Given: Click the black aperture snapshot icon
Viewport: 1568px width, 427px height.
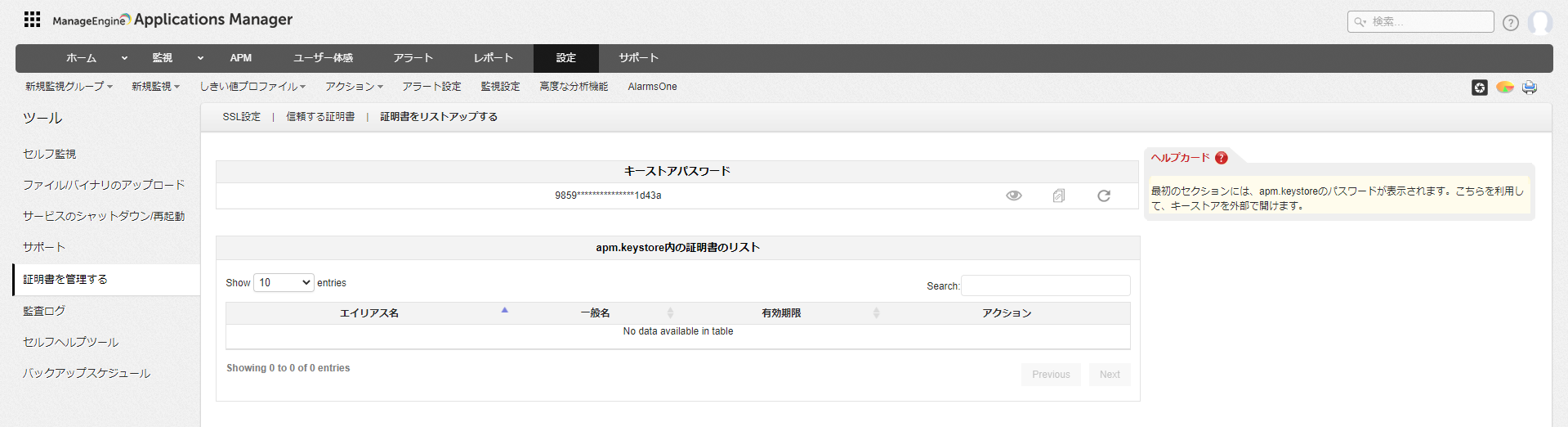Looking at the screenshot, I should click(x=1480, y=88).
